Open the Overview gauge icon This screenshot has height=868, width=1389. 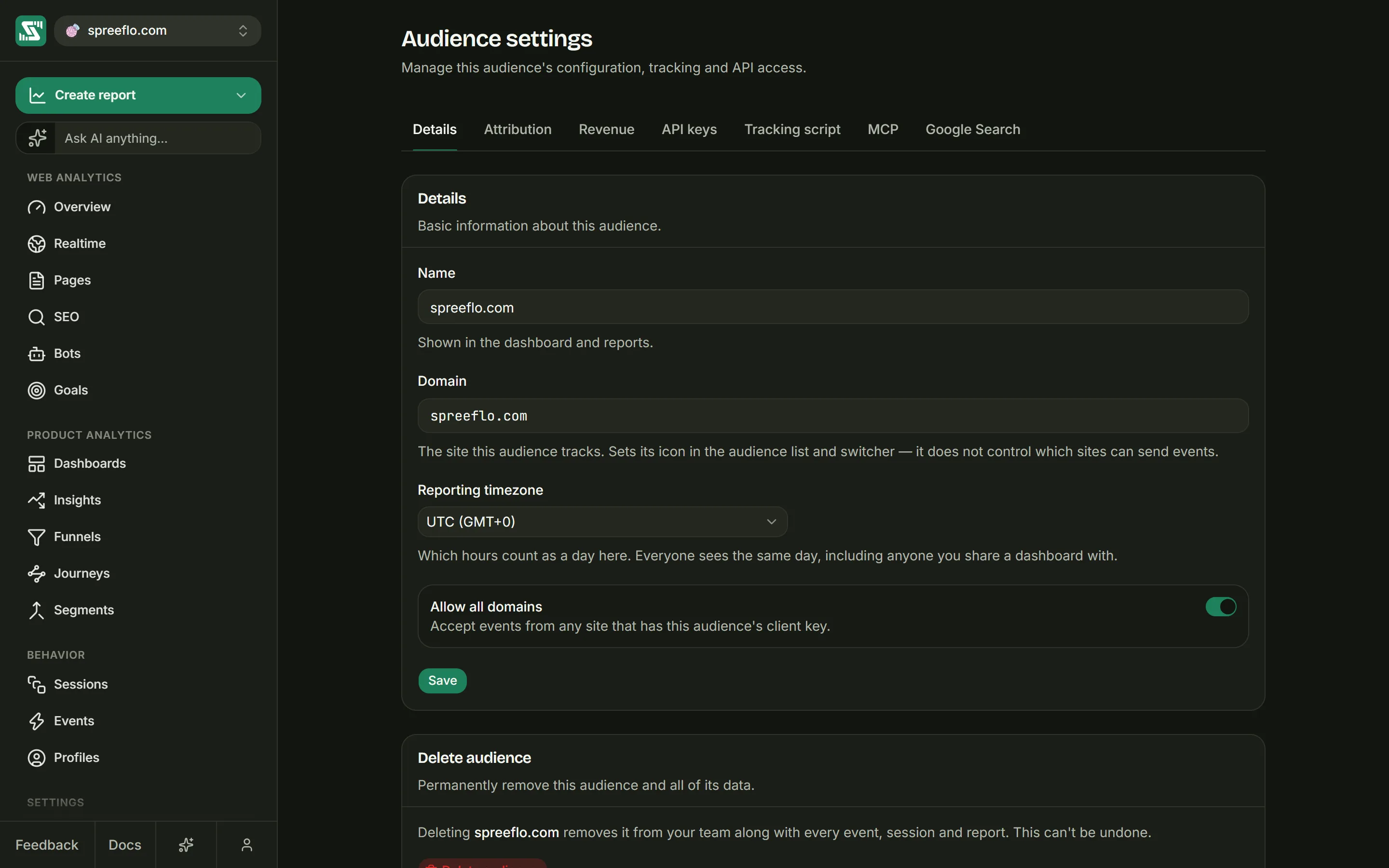click(x=36, y=207)
